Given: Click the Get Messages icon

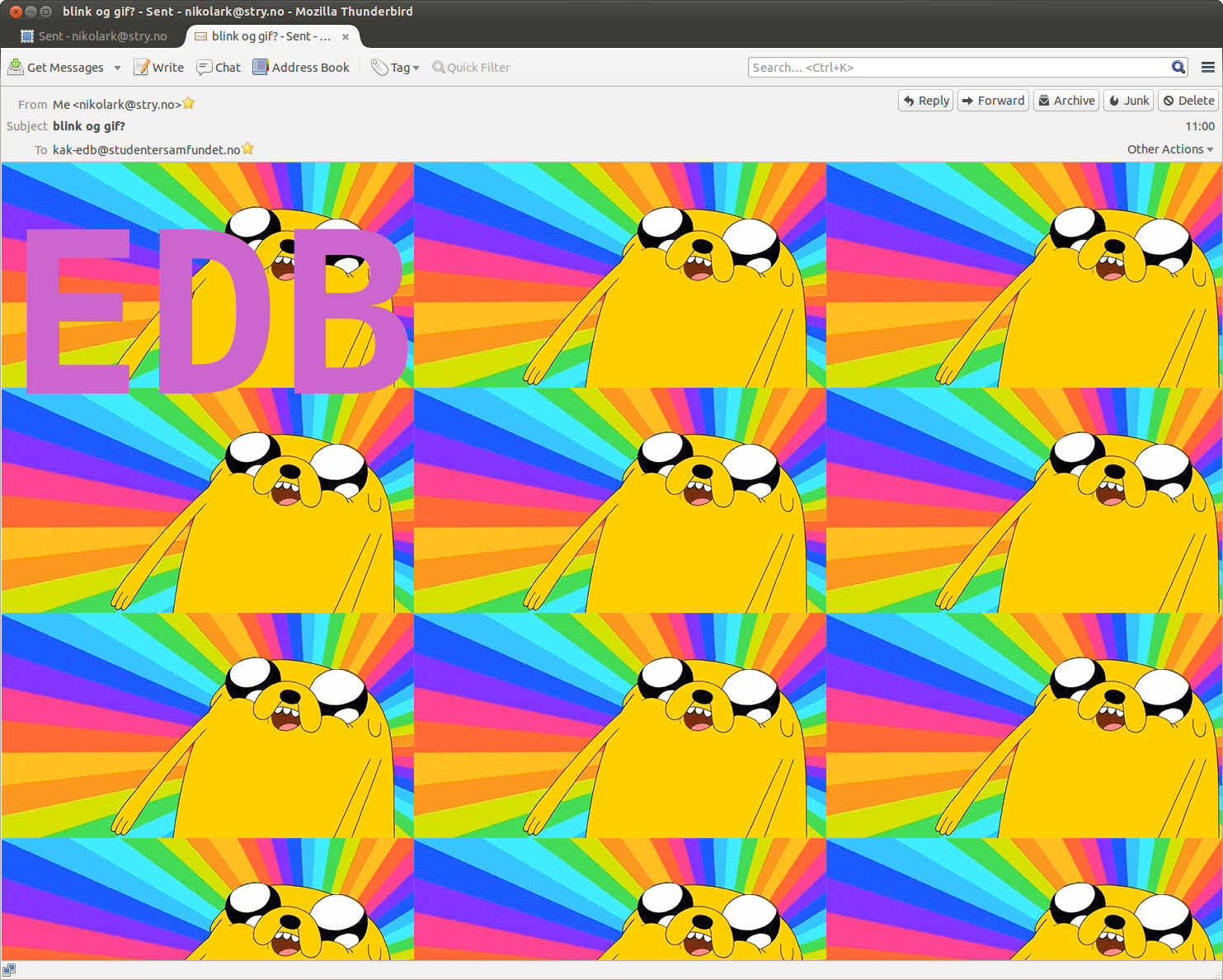Looking at the screenshot, I should click(x=16, y=68).
